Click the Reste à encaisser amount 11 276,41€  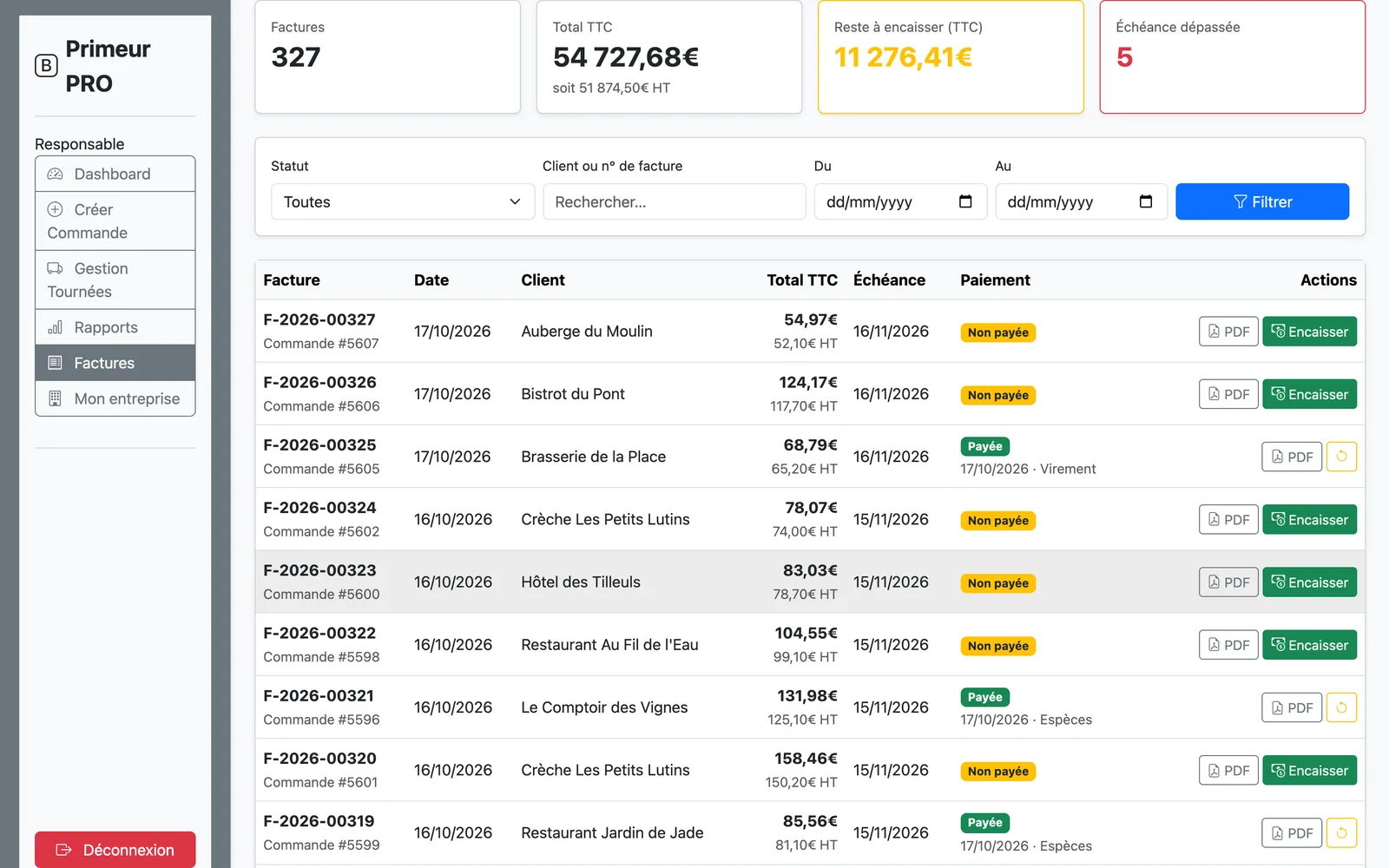[903, 57]
